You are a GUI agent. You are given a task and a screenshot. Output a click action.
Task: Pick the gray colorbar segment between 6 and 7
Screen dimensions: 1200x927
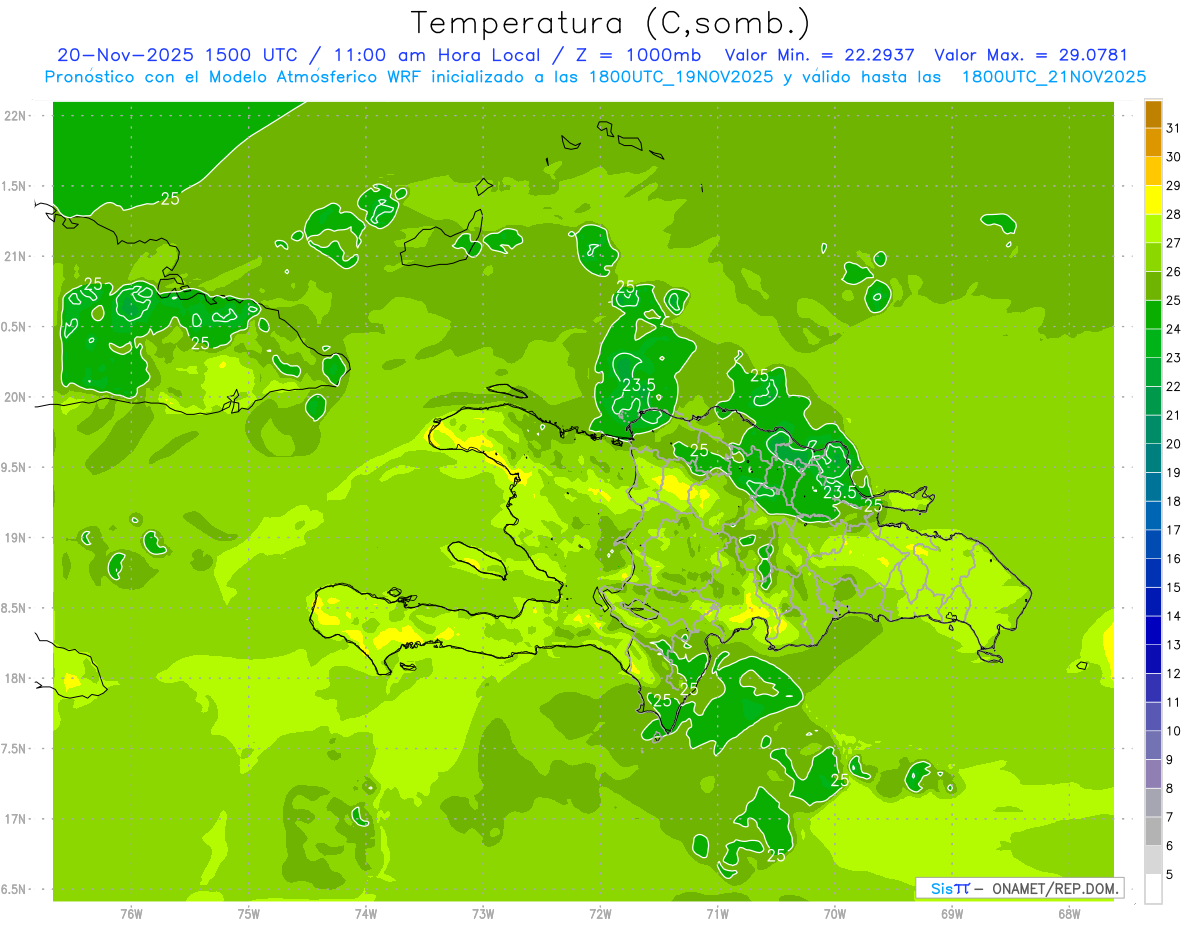tap(1153, 832)
